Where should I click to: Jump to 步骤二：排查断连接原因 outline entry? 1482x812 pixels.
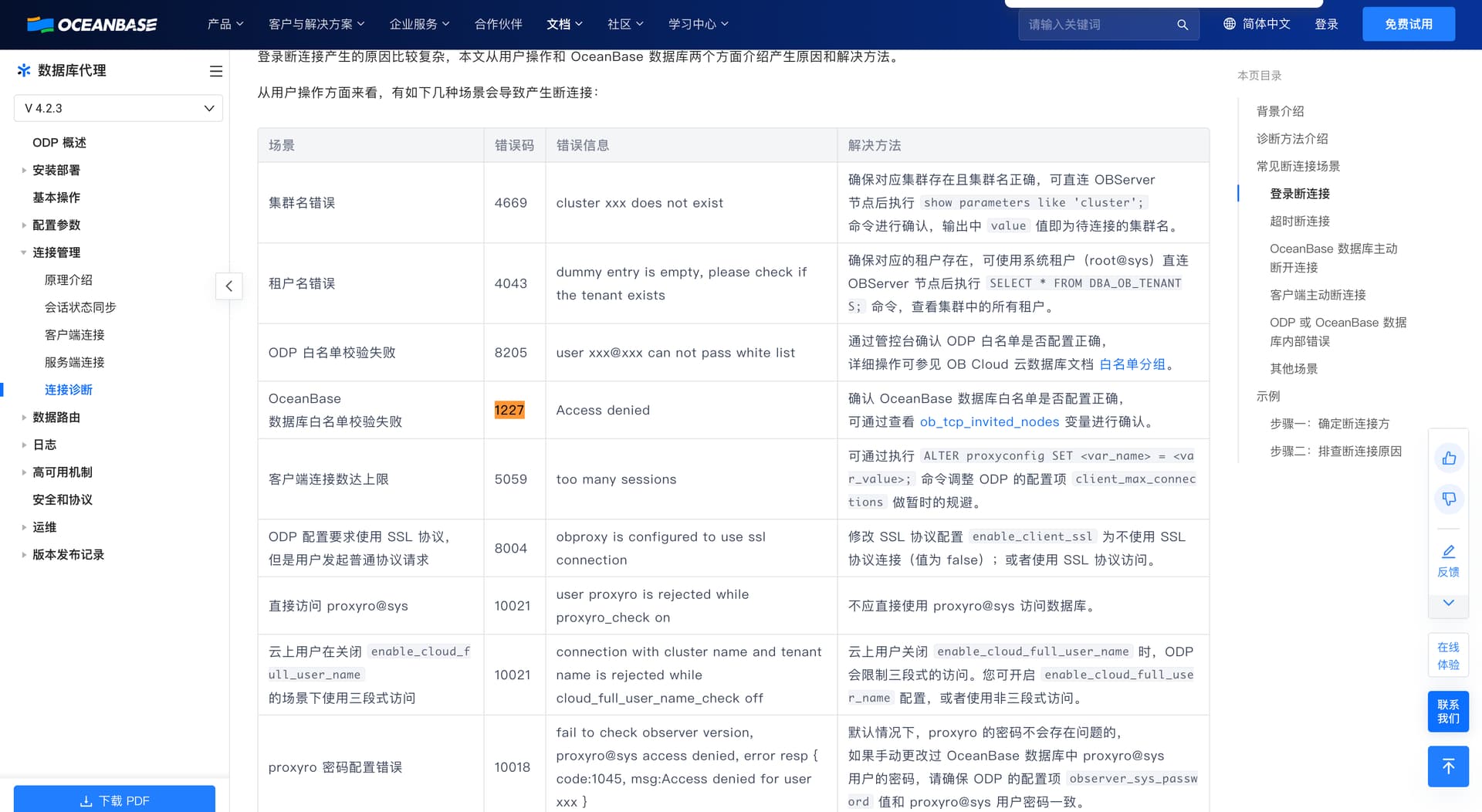[x=1335, y=452]
